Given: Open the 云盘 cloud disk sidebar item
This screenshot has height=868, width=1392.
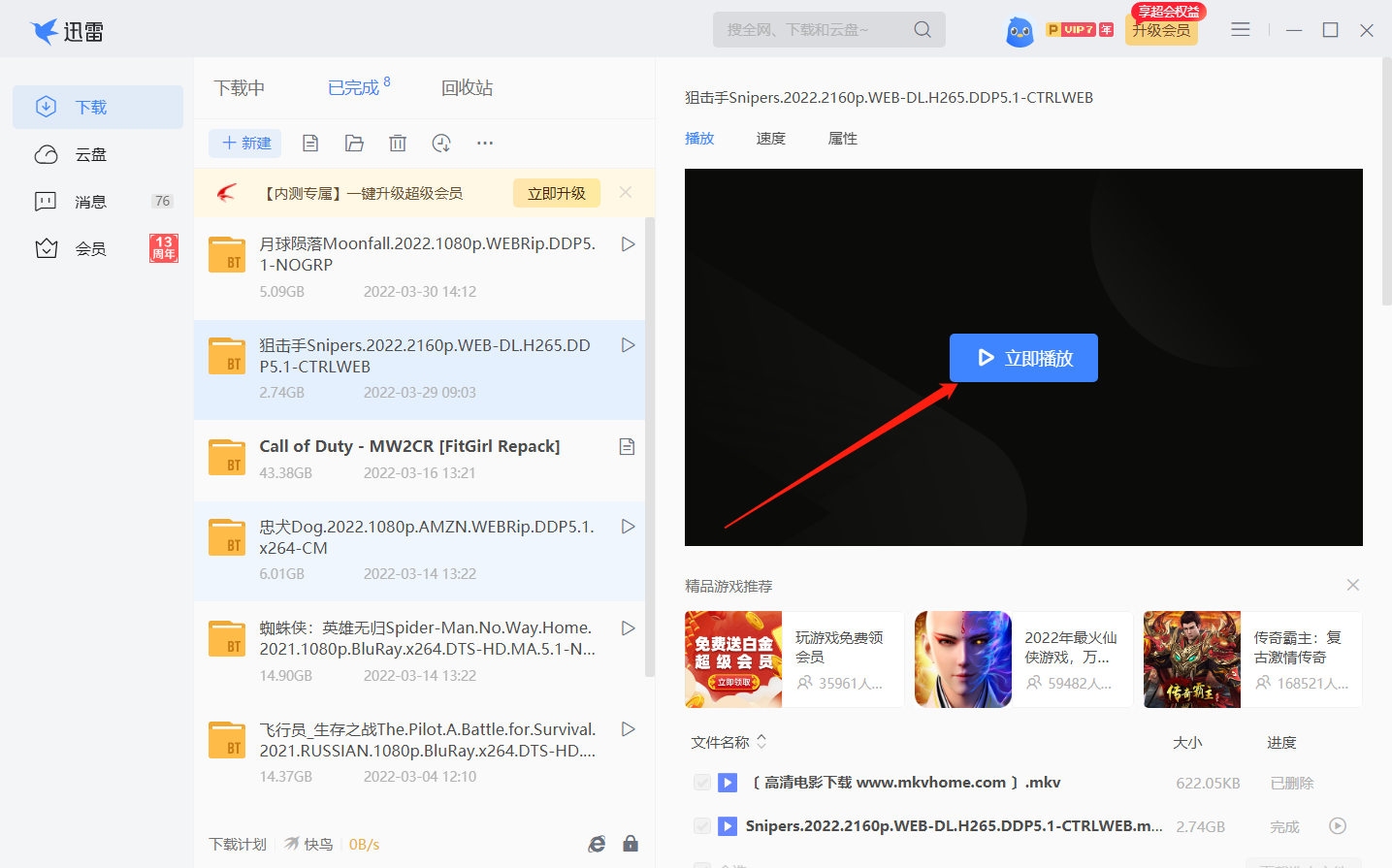Looking at the screenshot, I should [91, 155].
